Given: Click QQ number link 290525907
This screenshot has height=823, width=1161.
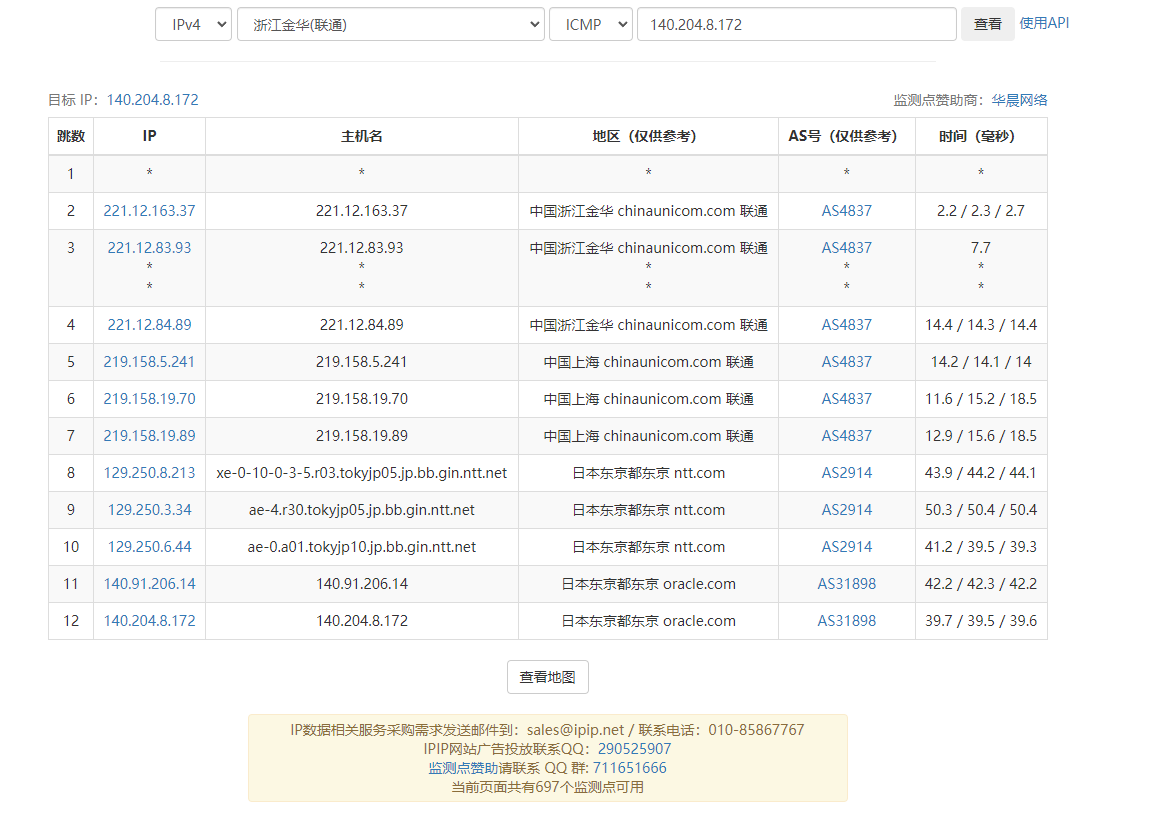Looking at the screenshot, I should tap(635, 749).
